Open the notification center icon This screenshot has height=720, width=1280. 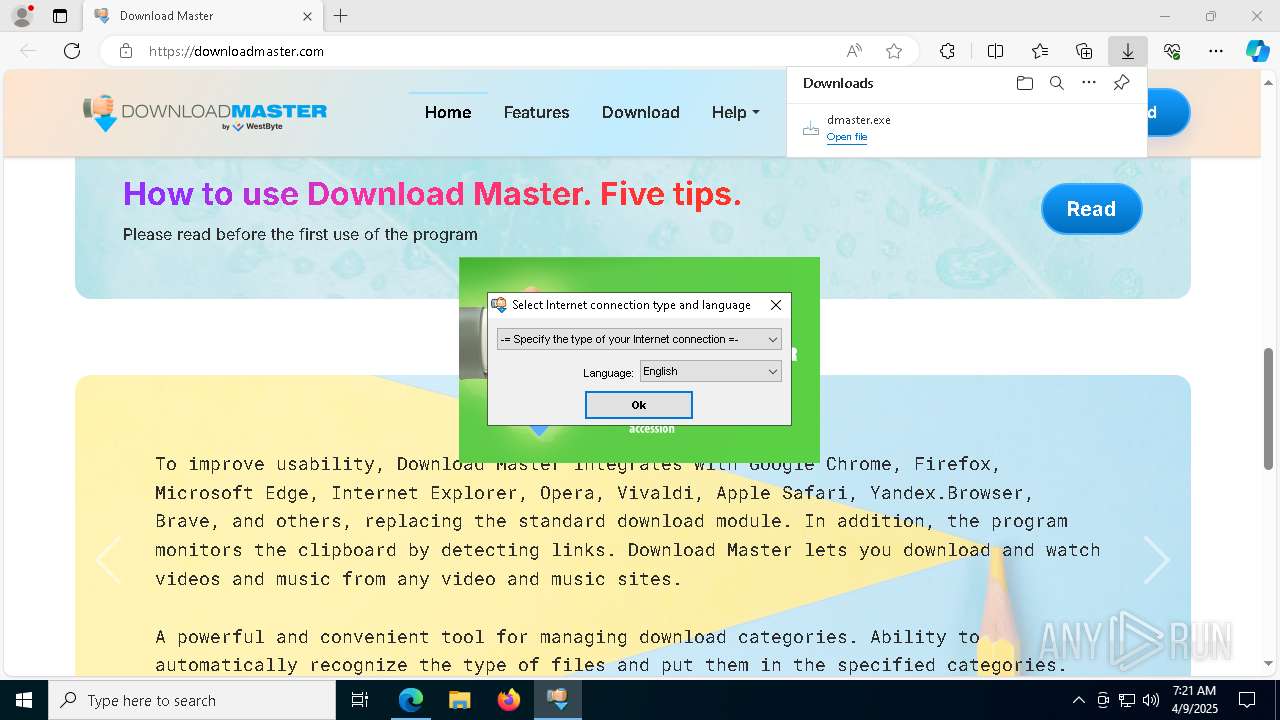pos(1247,700)
